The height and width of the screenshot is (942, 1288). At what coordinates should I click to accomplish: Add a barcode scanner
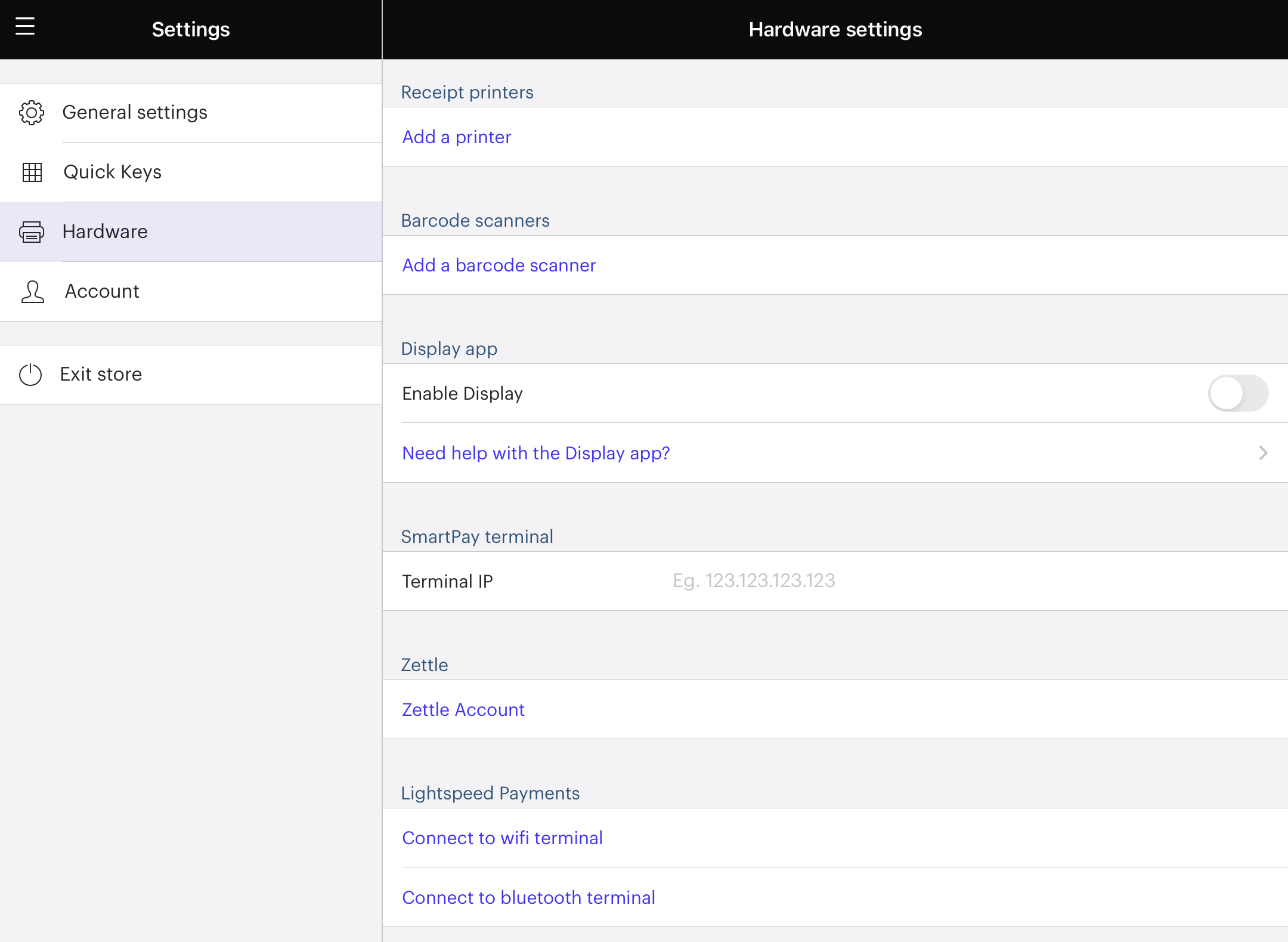499,265
